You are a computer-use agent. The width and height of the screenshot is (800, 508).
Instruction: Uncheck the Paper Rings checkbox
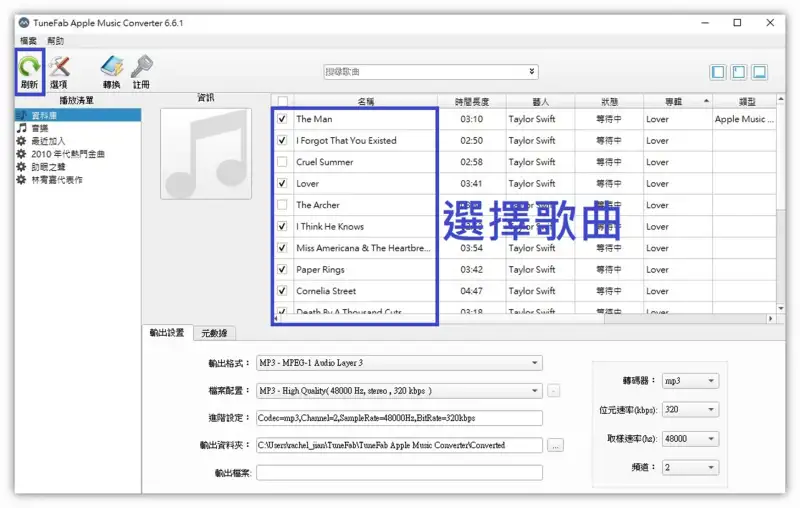pyautogui.click(x=282, y=269)
